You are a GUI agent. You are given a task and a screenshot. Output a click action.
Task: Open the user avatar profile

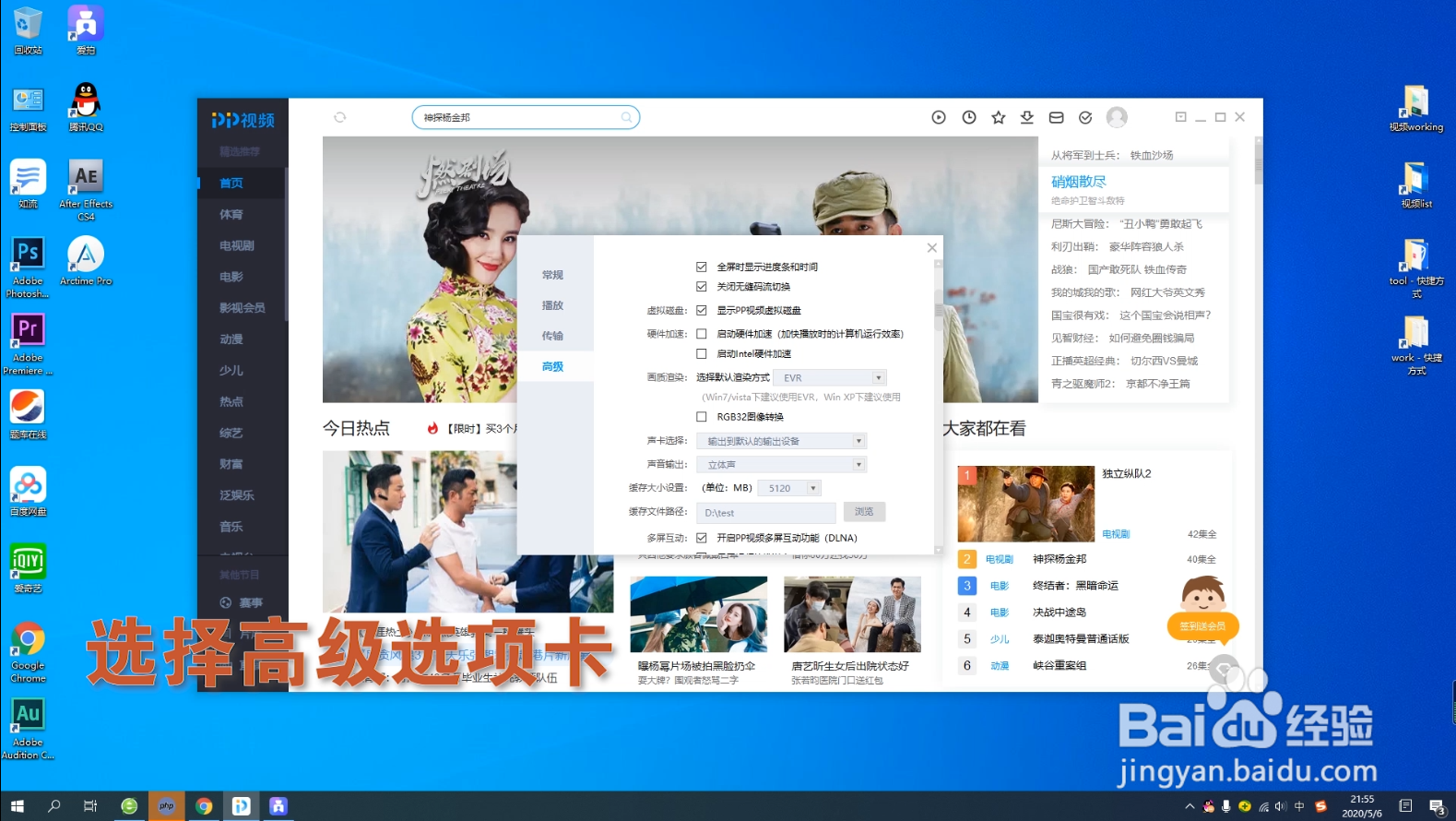pyautogui.click(x=1117, y=117)
